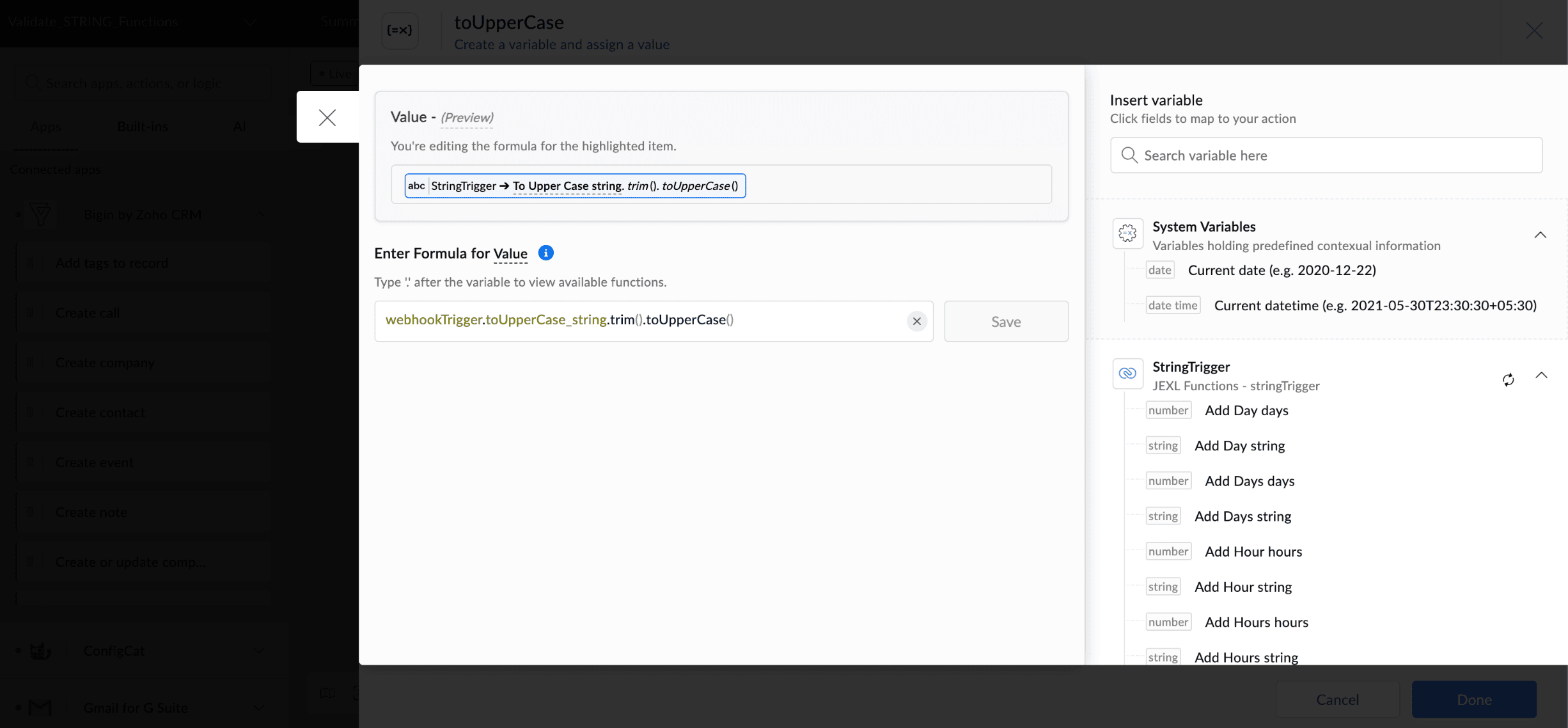Click the Search variable here field
The height and width of the screenshot is (728, 1568).
coord(1326,155)
